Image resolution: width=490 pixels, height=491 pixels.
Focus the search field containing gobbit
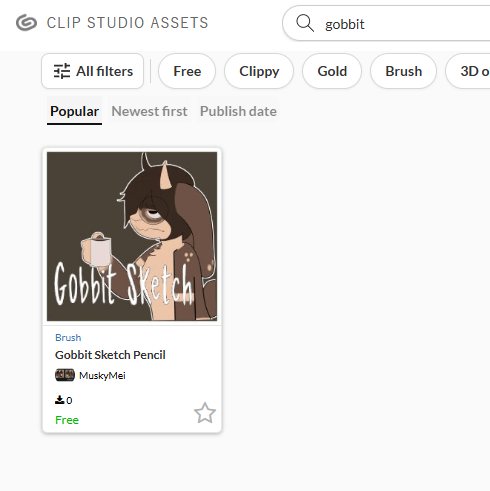point(387,23)
